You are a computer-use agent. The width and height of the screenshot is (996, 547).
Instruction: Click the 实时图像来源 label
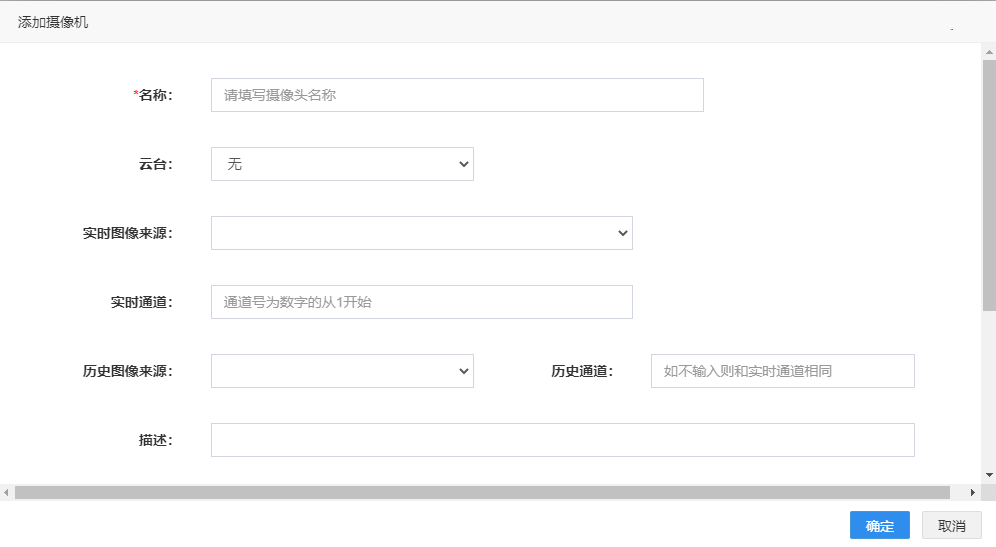(x=128, y=233)
